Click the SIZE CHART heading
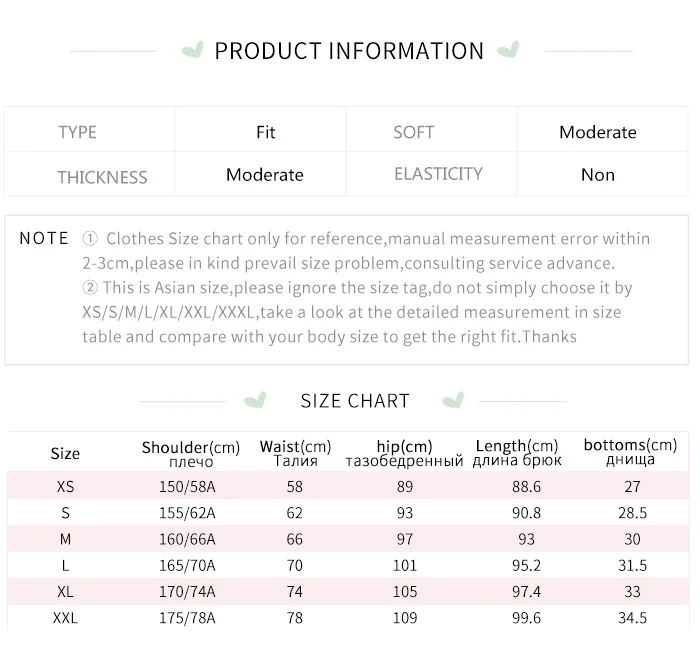Viewport: 700px width, 666px height. (355, 401)
